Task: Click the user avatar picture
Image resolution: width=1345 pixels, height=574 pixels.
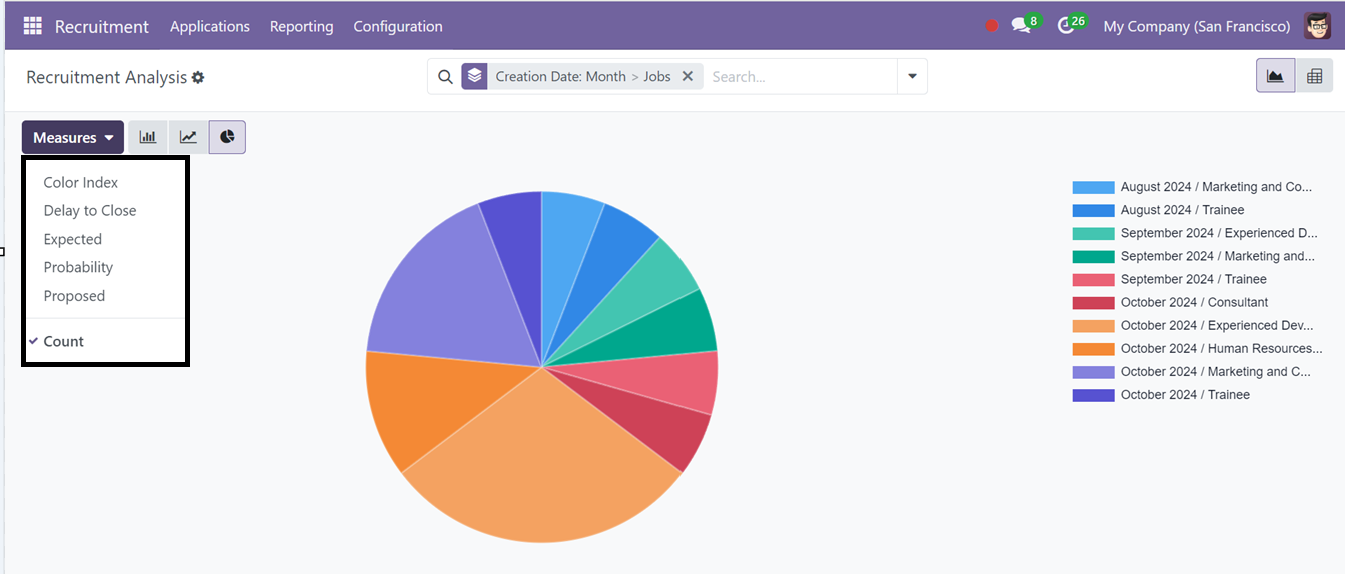Action: pos(1318,26)
